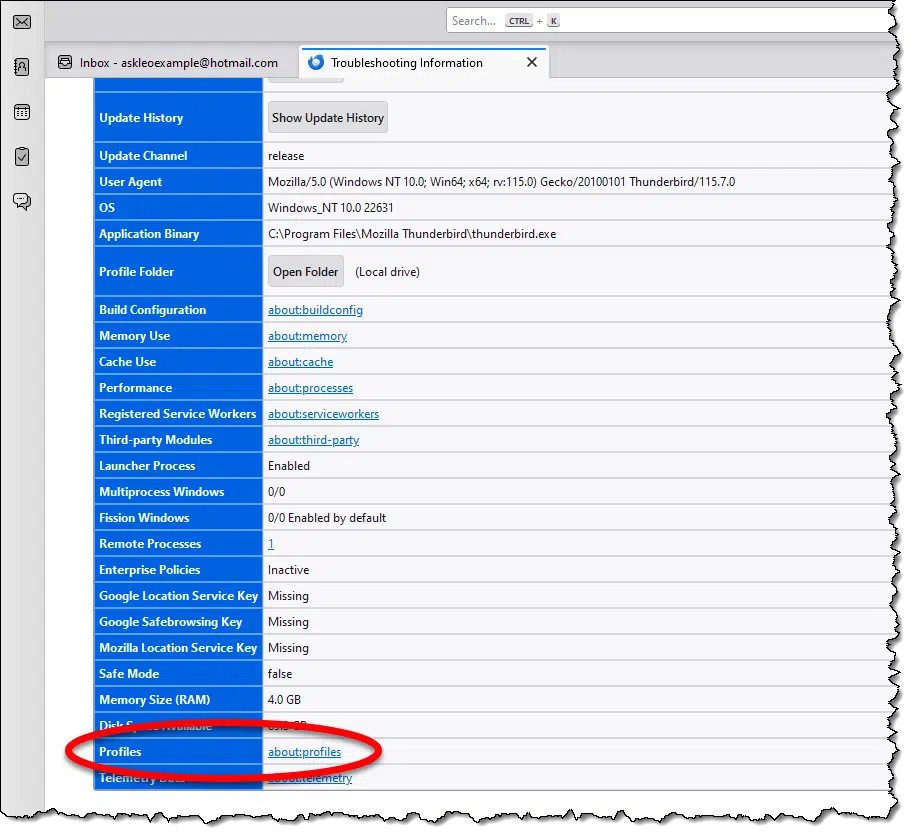Follow the about:cache link
This screenshot has width=914, height=836.
[x=300, y=362]
